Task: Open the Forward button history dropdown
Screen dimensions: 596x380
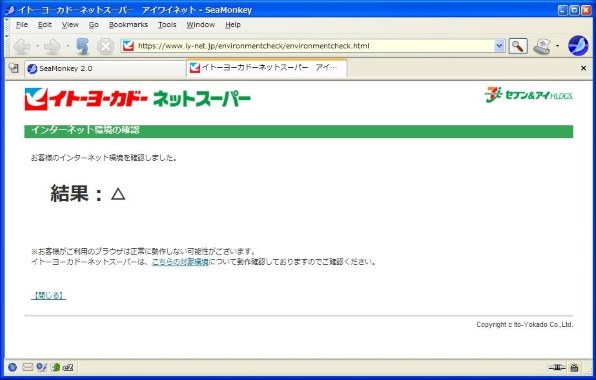Action: click(68, 46)
